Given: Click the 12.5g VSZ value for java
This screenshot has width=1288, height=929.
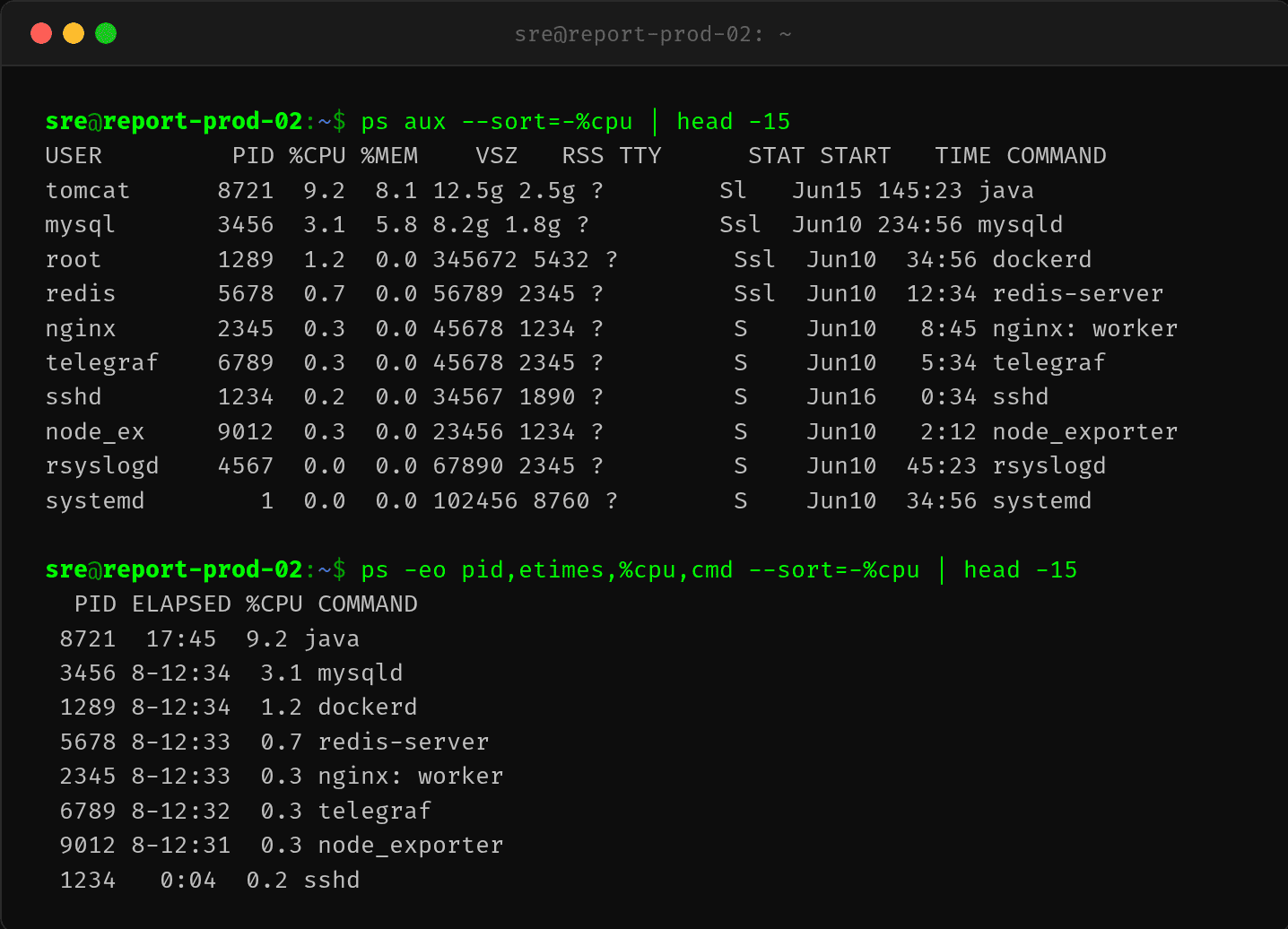Looking at the screenshot, I should 468,190.
